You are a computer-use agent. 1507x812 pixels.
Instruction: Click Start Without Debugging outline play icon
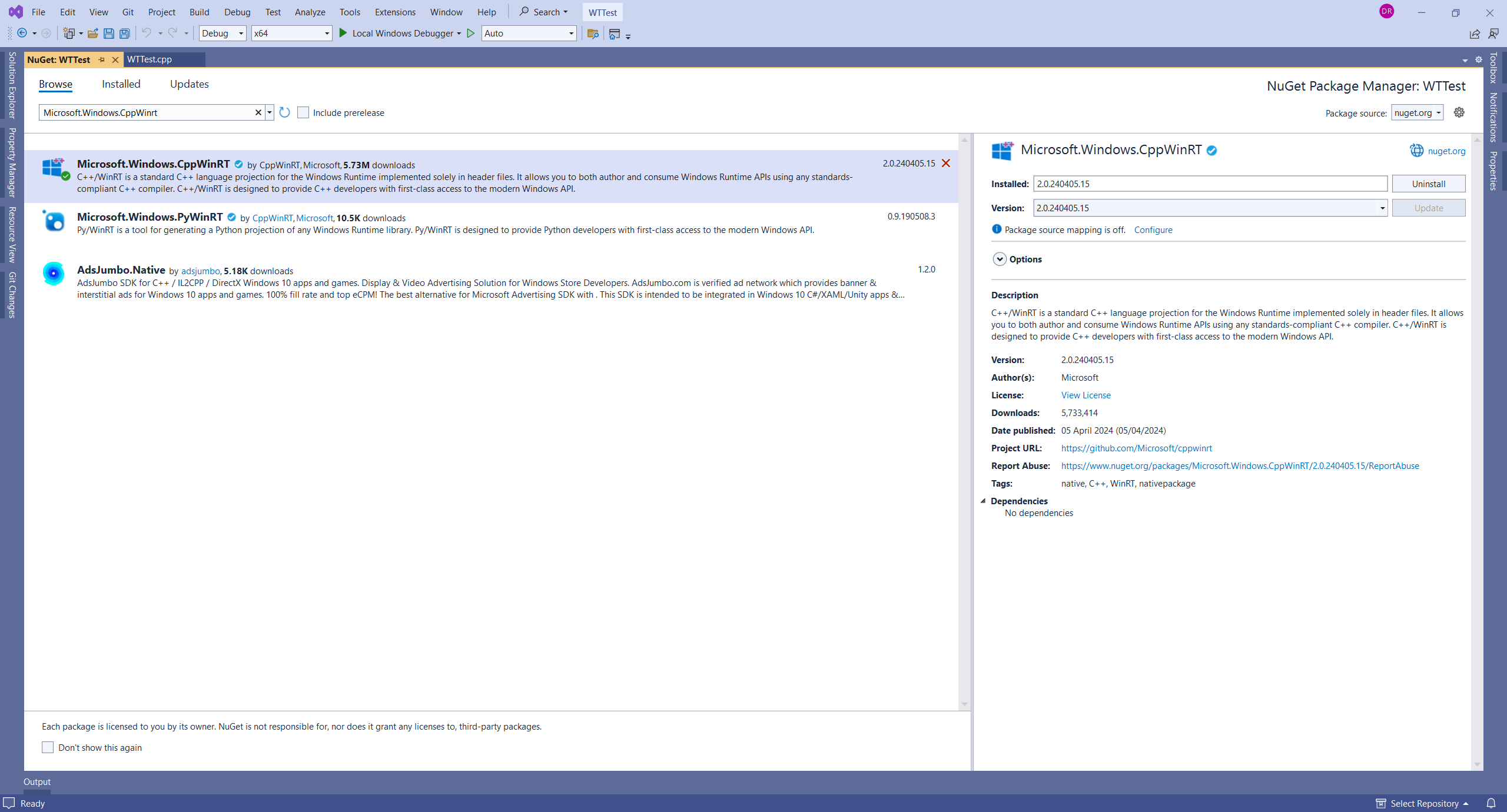point(471,34)
